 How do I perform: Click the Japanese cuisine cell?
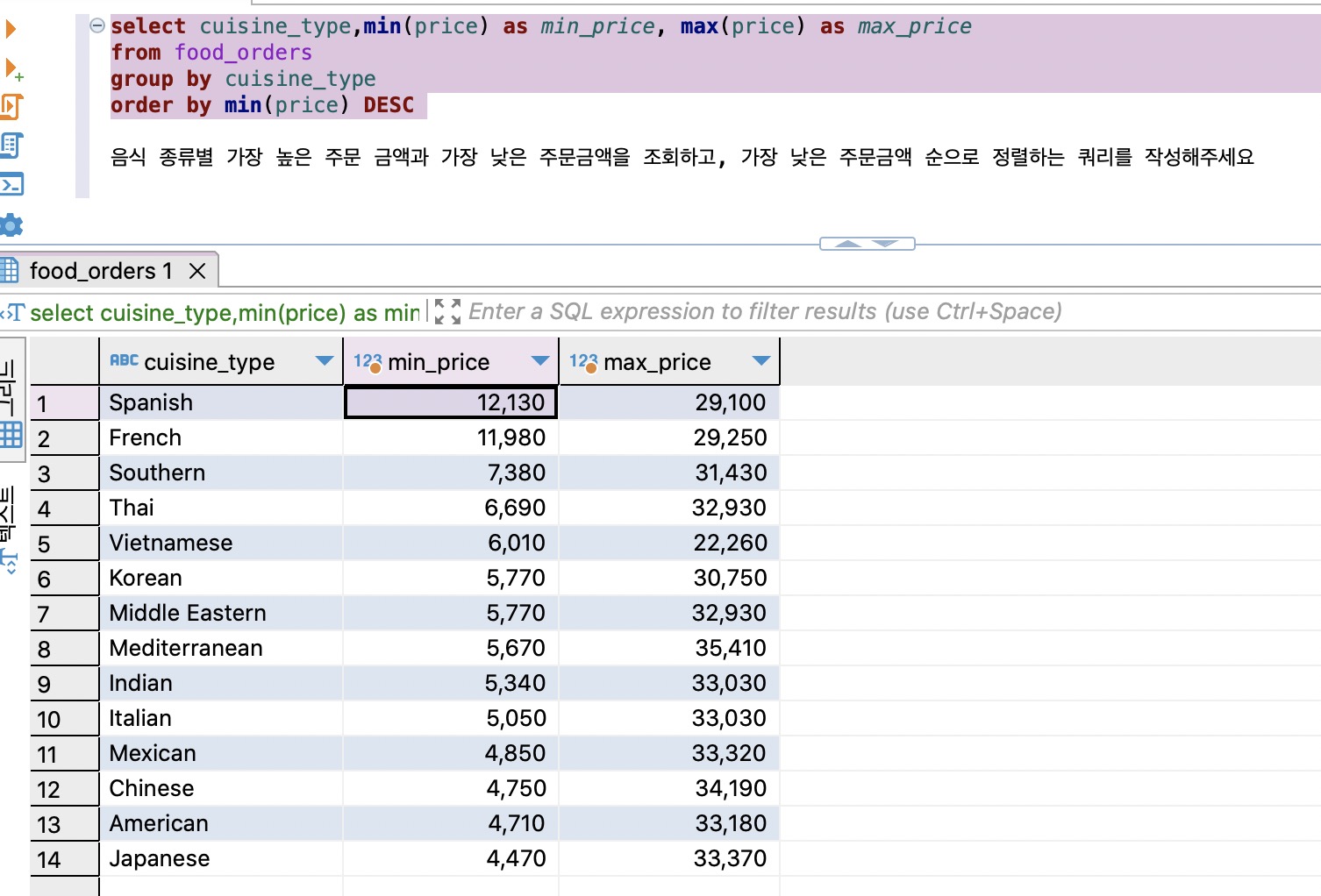(220, 858)
